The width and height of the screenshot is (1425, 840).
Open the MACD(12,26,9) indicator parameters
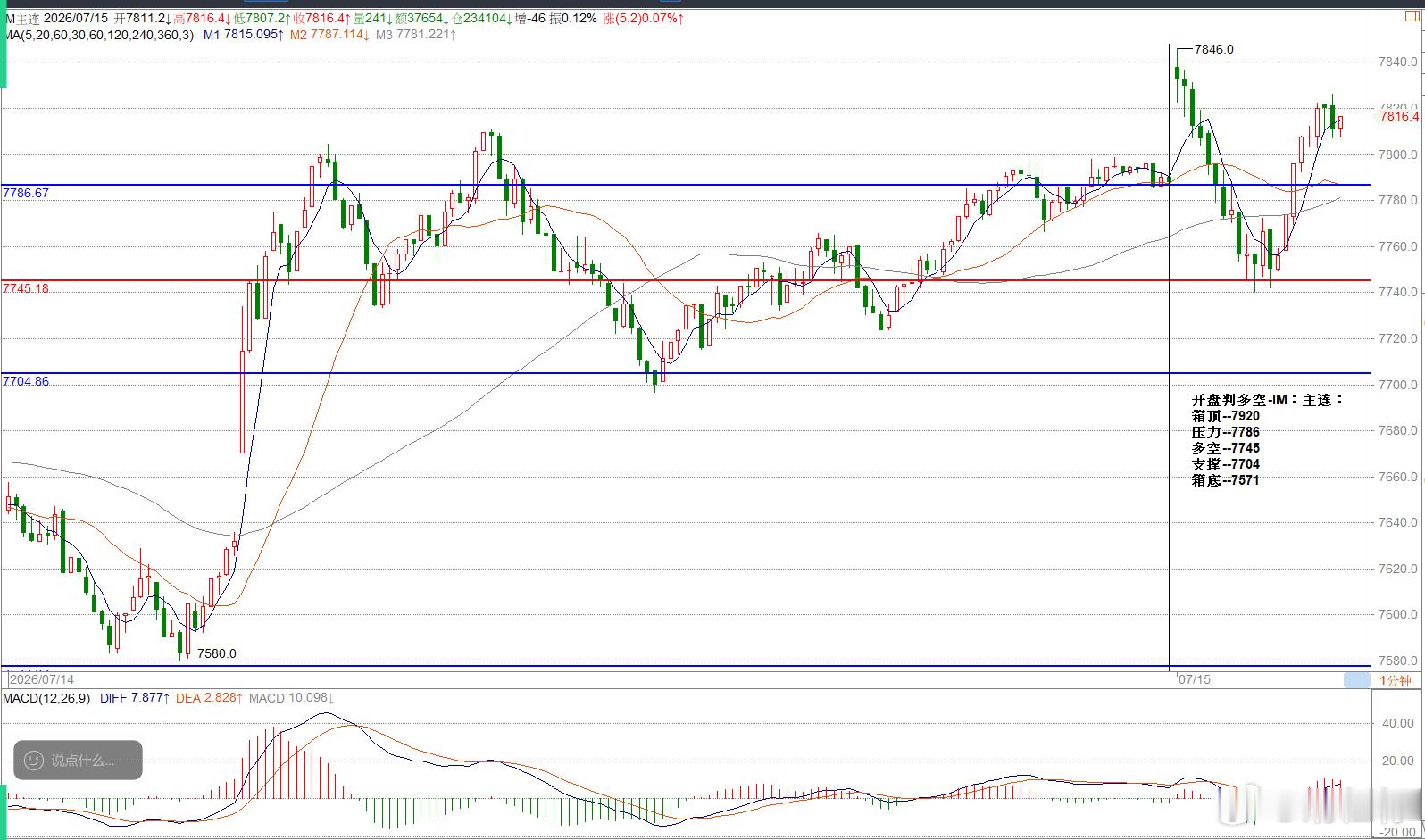pos(46,698)
